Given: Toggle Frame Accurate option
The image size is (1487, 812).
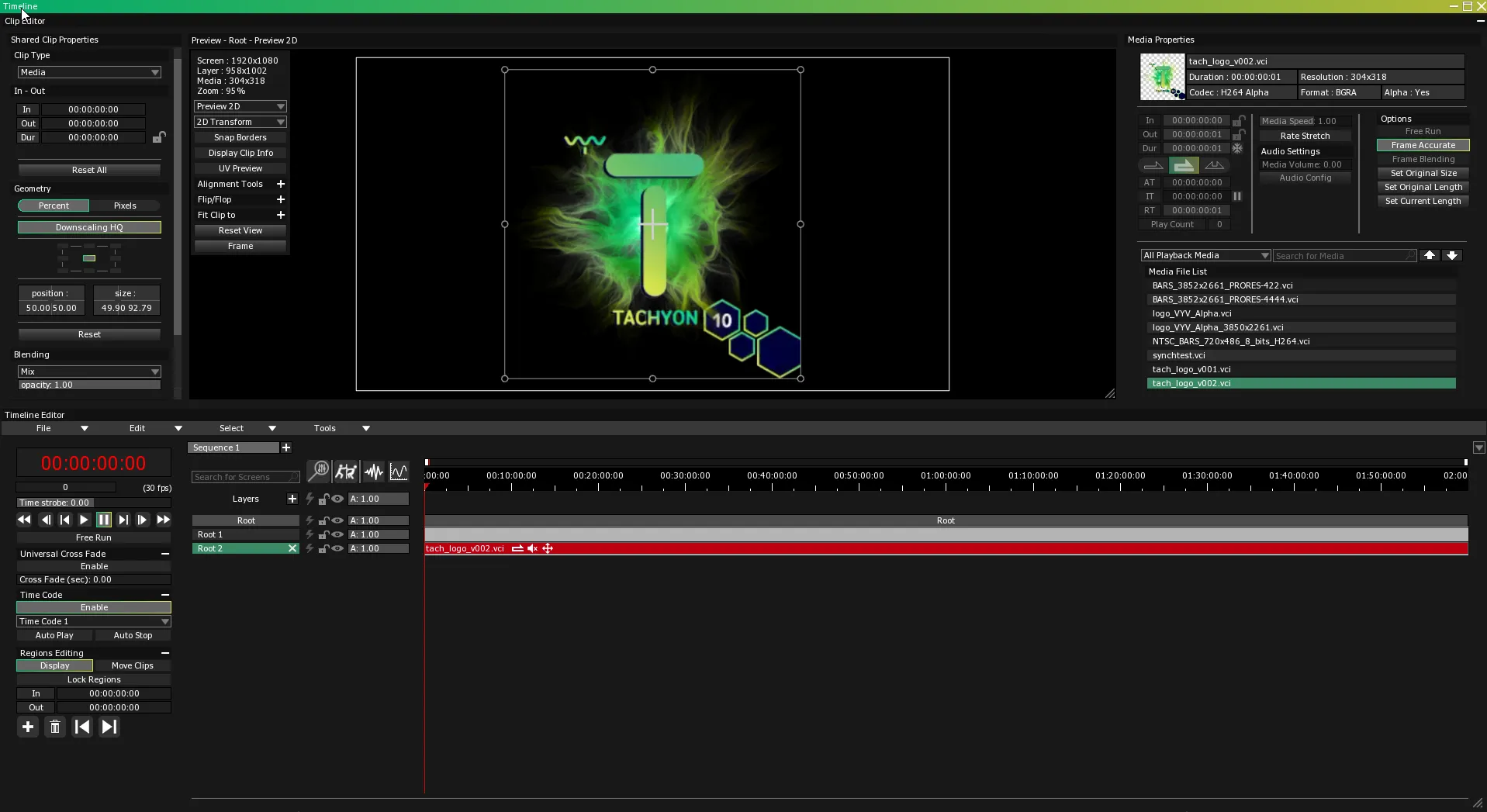Looking at the screenshot, I should [x=1423, y=145].
